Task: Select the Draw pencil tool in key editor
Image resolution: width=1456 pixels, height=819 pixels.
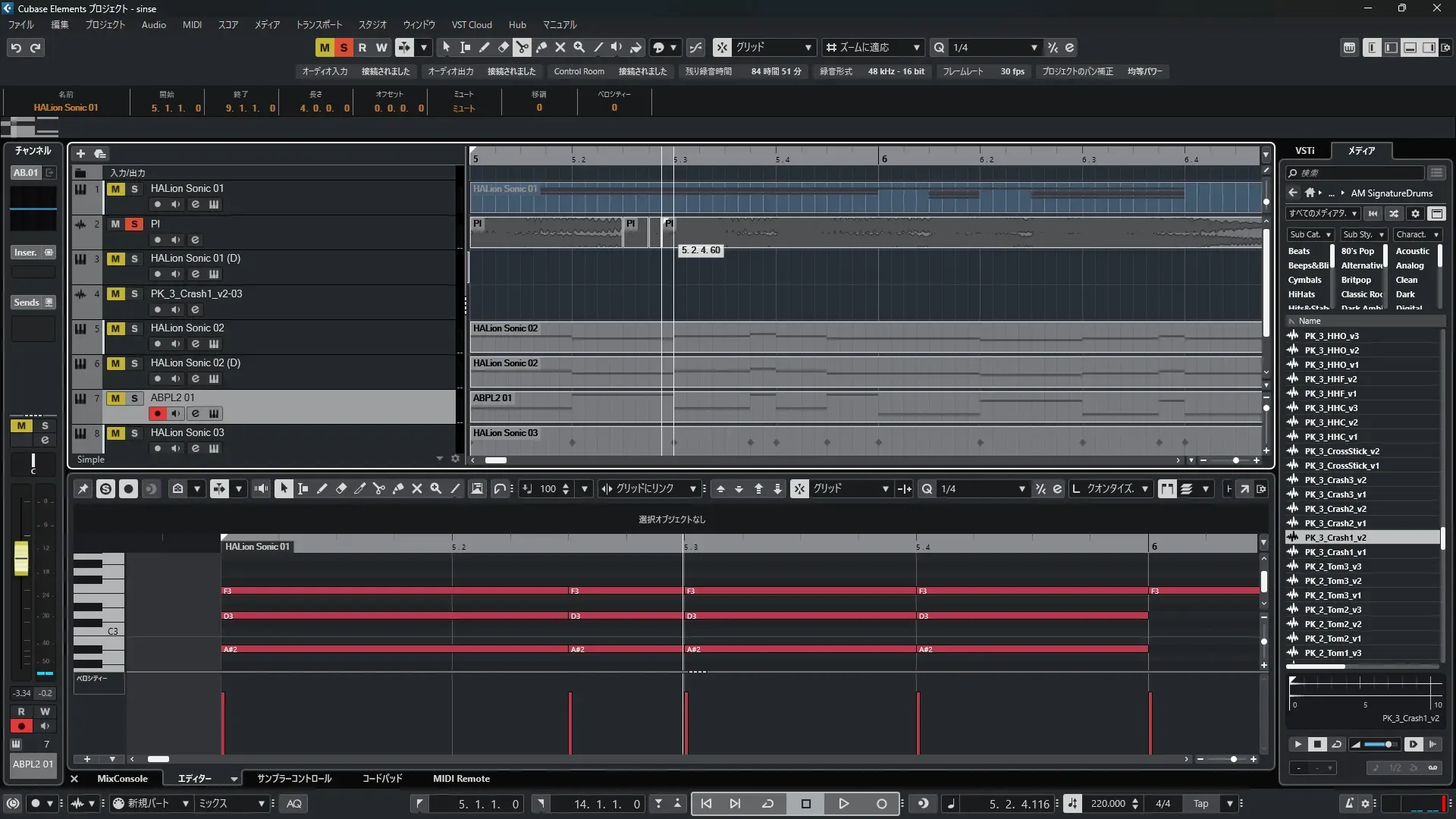Action: pos(322,489)
